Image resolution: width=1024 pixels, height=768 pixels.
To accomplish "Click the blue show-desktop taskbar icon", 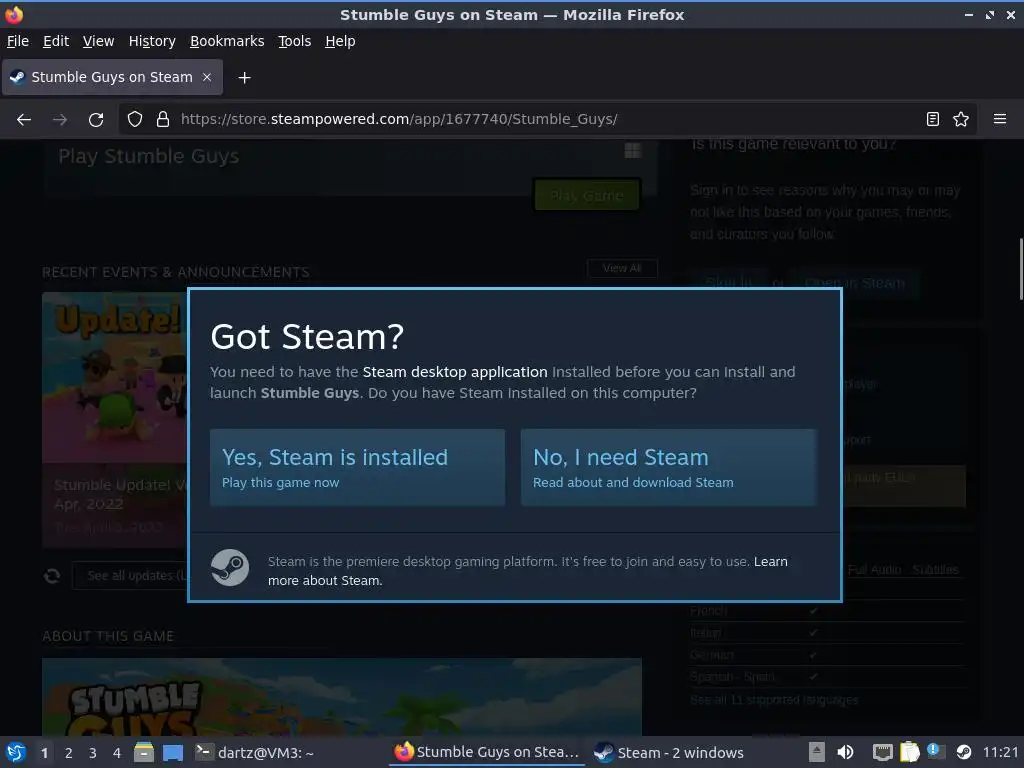I will [x=172, y=752].
